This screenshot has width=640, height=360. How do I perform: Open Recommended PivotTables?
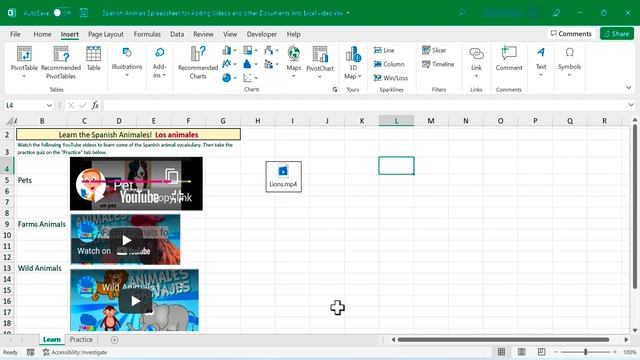click(61, 62)
